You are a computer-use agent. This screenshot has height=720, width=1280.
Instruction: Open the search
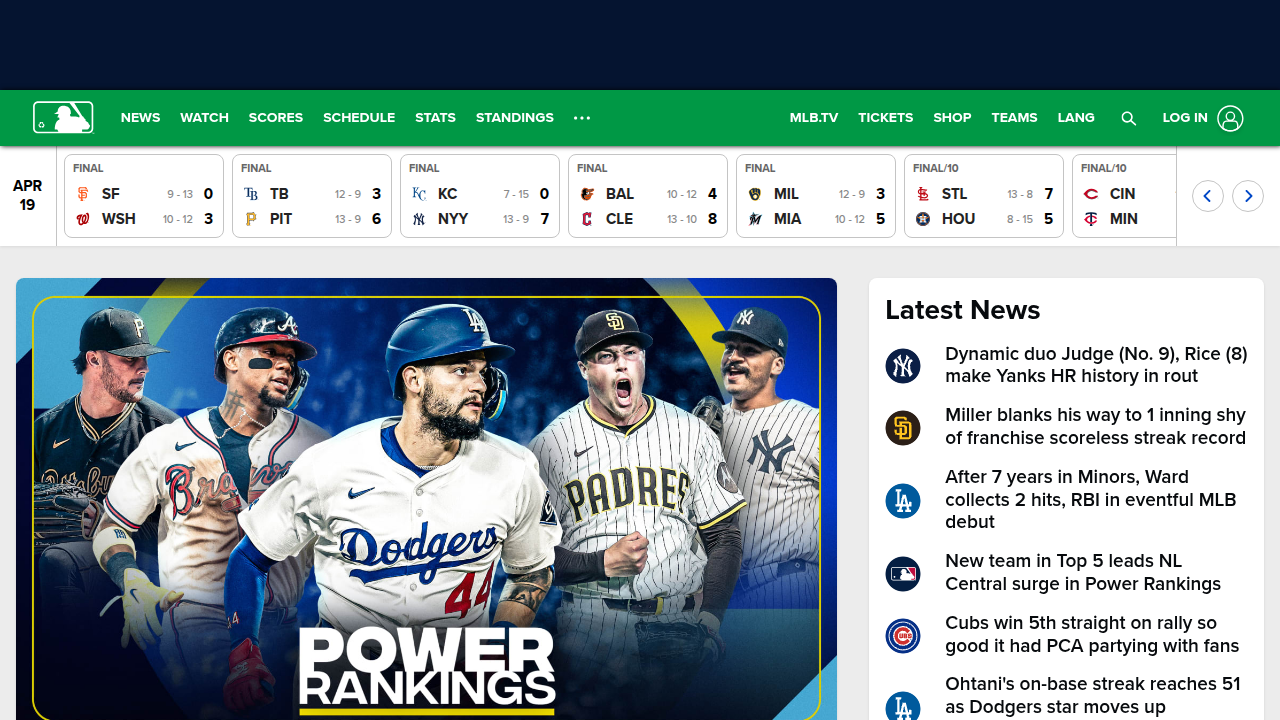(1129, 118)
